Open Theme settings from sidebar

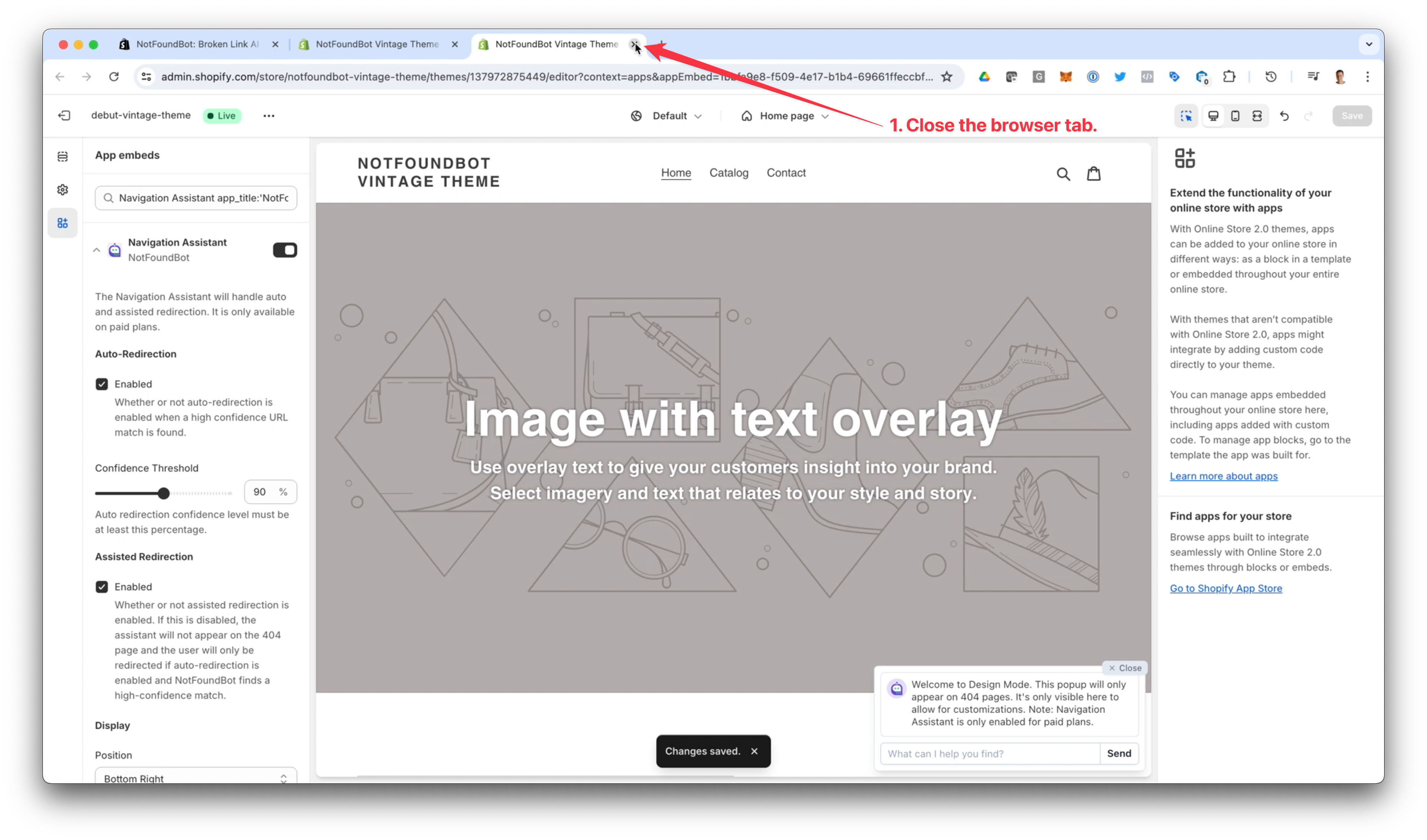[62, 190]
